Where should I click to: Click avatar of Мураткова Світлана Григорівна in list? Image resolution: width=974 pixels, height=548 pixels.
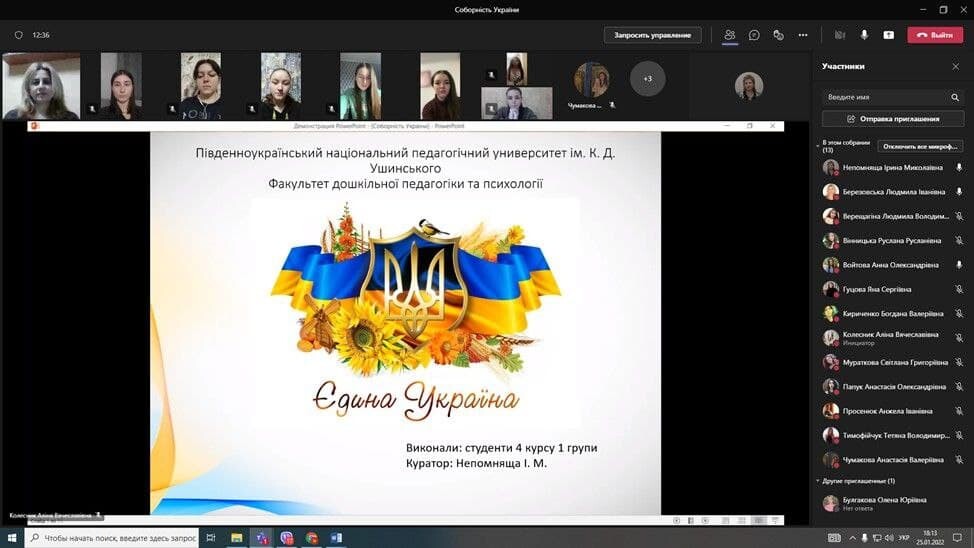pyautogui.click(x=831, y=362)
